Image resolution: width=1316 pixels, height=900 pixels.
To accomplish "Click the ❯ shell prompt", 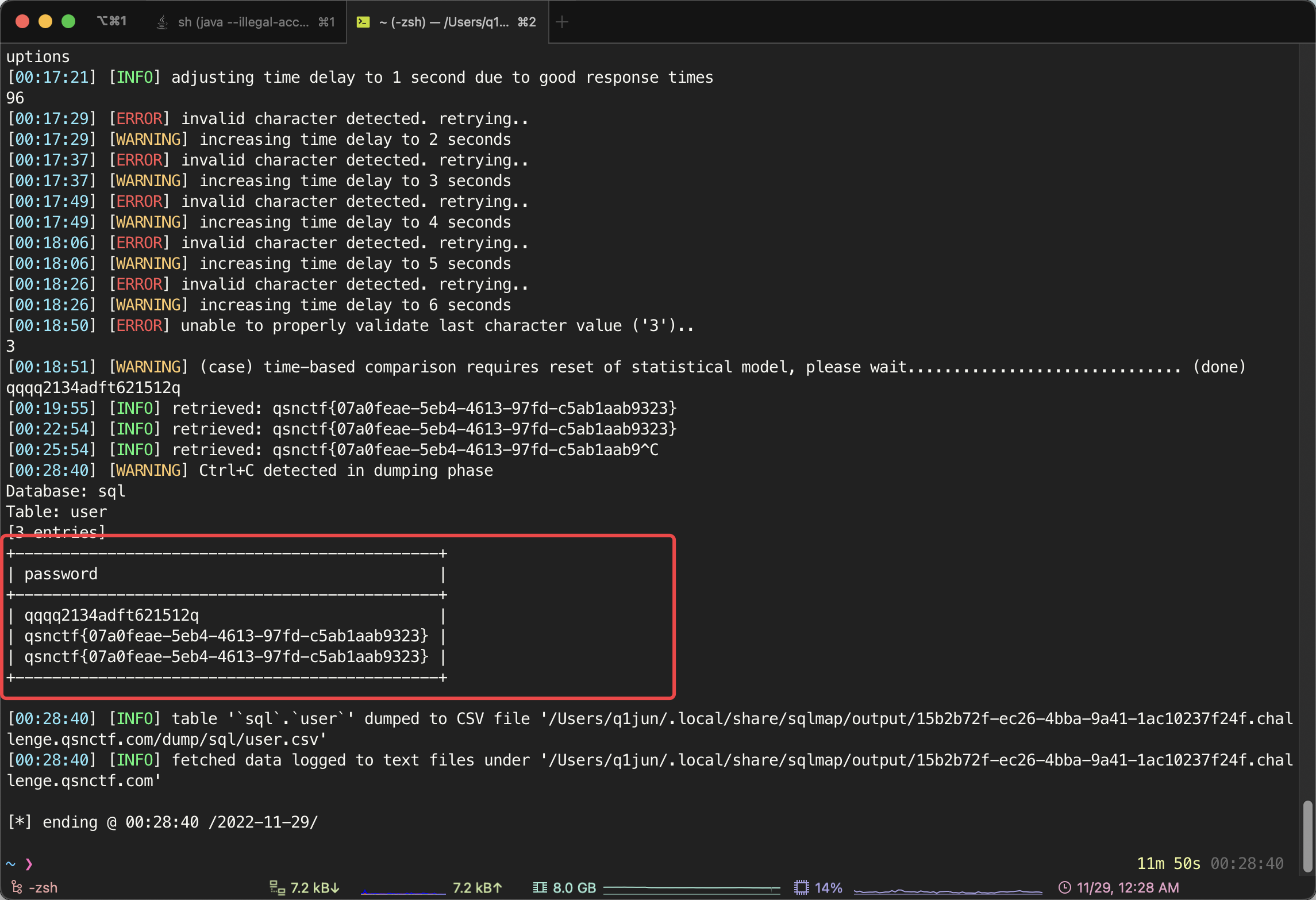I will pos(29,864).
